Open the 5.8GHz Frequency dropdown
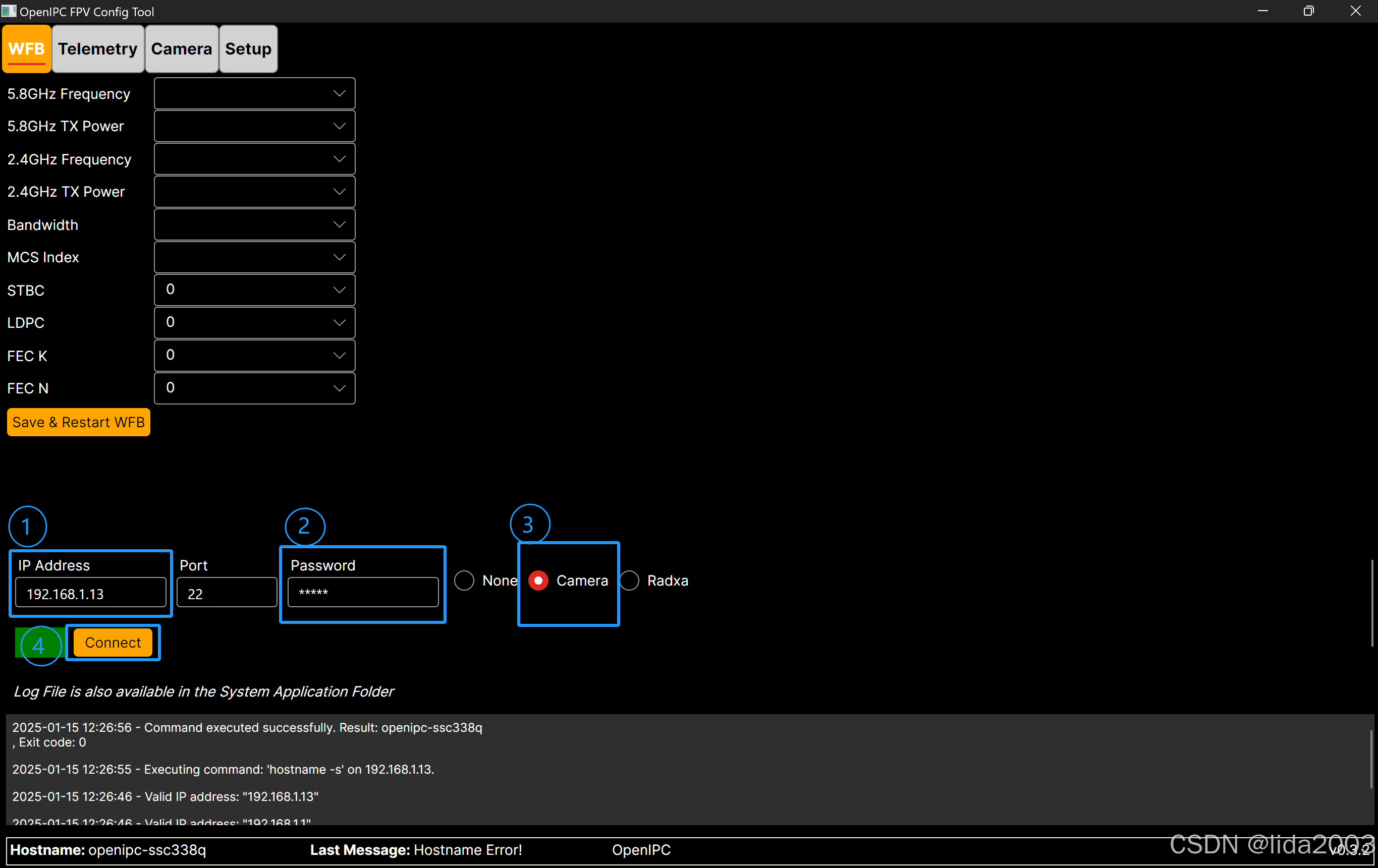The image size is (1378, 868). tap(254, 93)
